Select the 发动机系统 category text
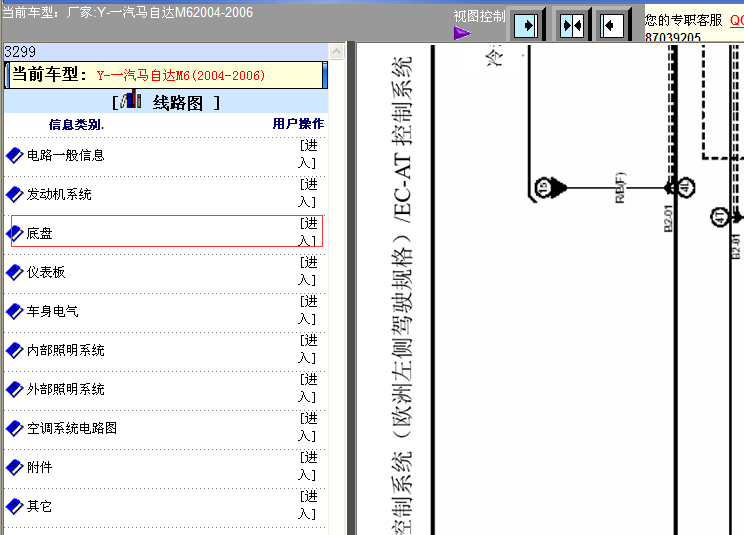Image resolution: width=744 pixels, height=535 pixels. [59, 194]
